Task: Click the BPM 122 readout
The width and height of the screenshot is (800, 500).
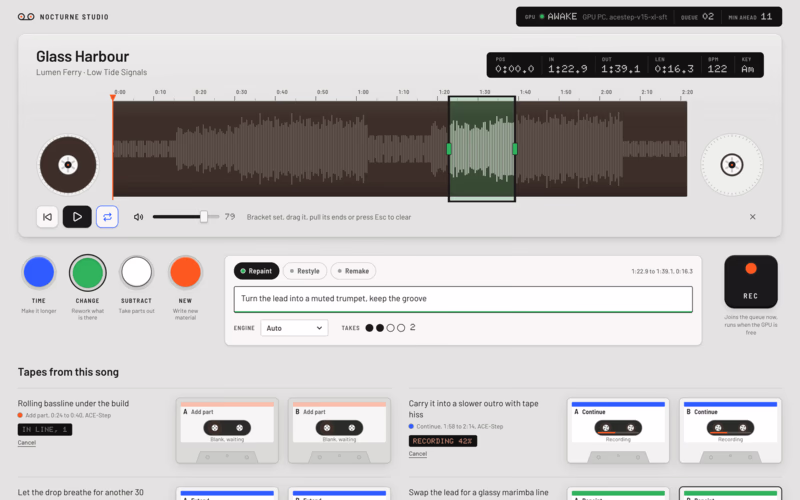Action: click(x=717, y=65)
